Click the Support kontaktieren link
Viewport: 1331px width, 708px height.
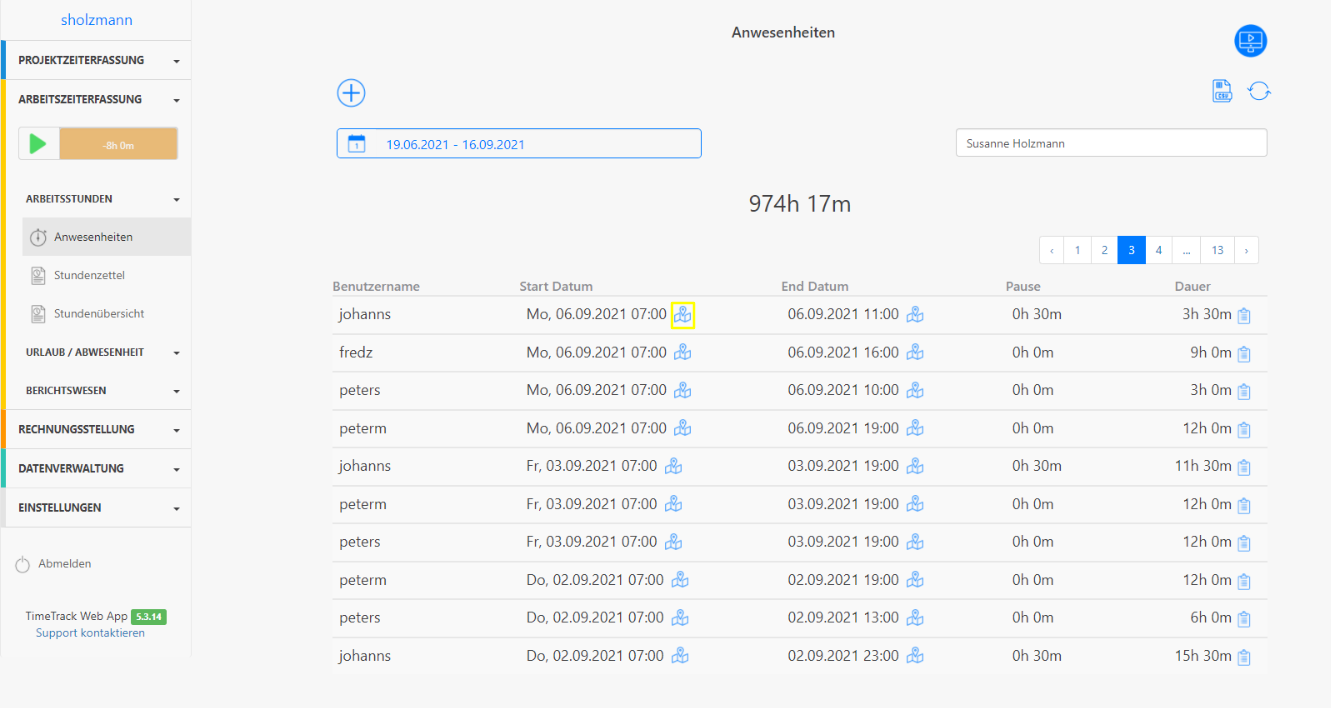click(90, 633)
